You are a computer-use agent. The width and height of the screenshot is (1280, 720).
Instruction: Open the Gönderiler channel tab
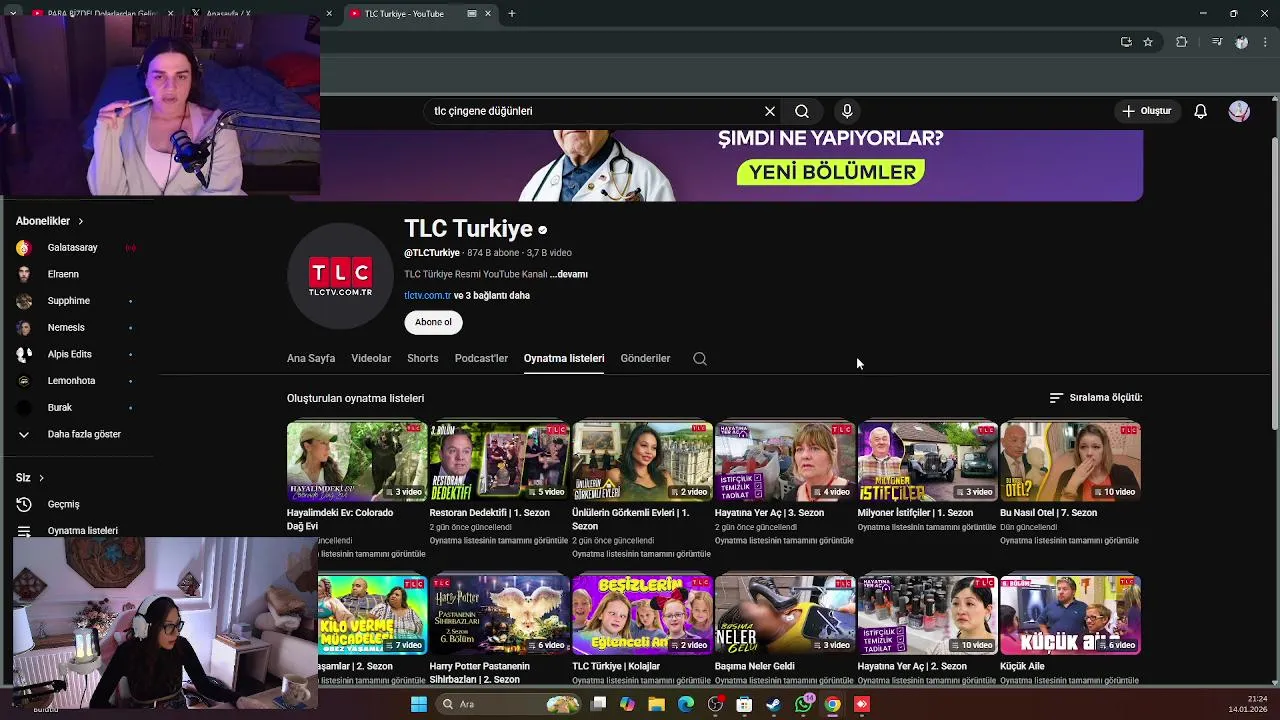[x=645, y=358]
